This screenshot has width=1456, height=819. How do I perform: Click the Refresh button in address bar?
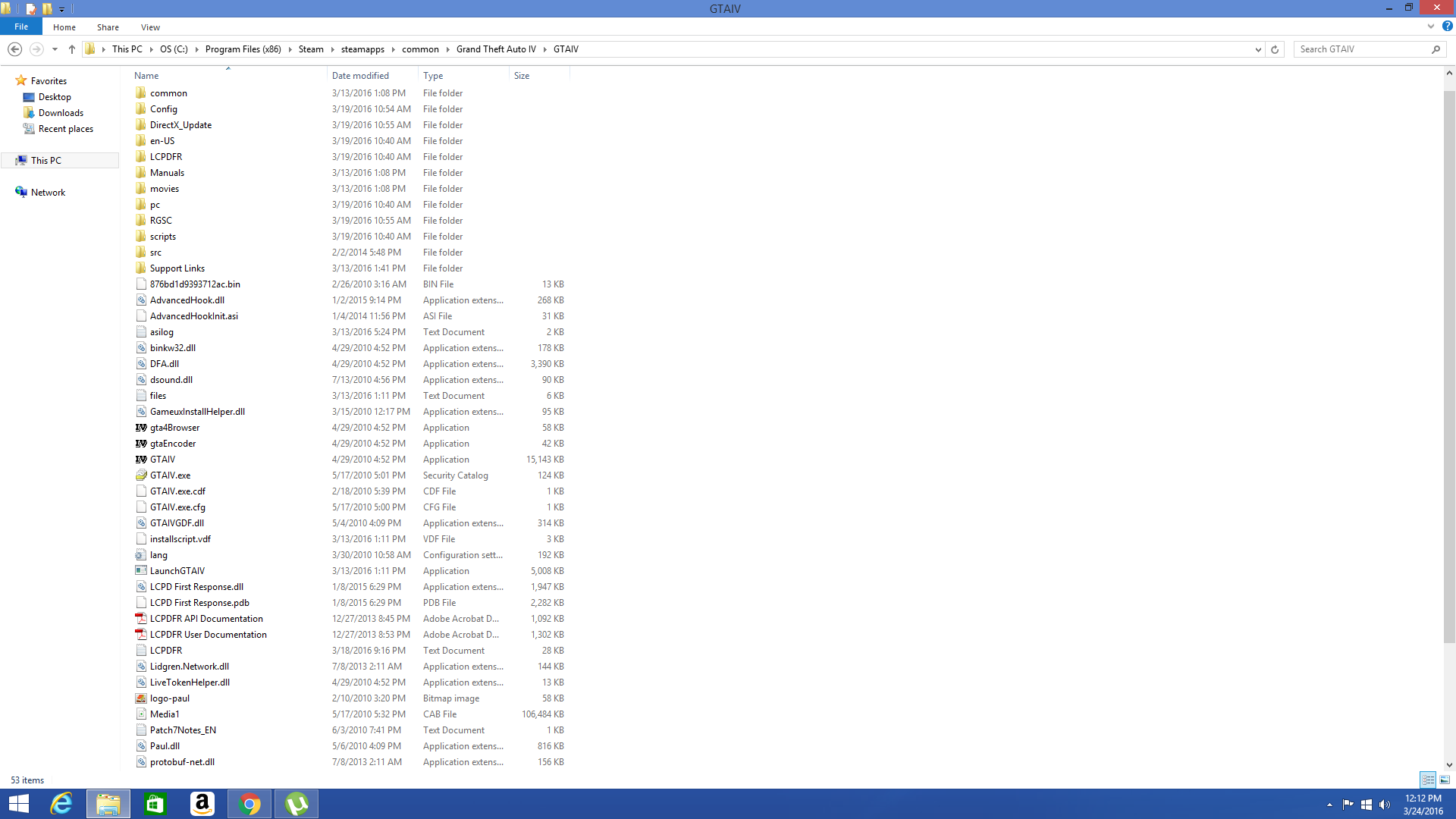(x=1275, y=49)
